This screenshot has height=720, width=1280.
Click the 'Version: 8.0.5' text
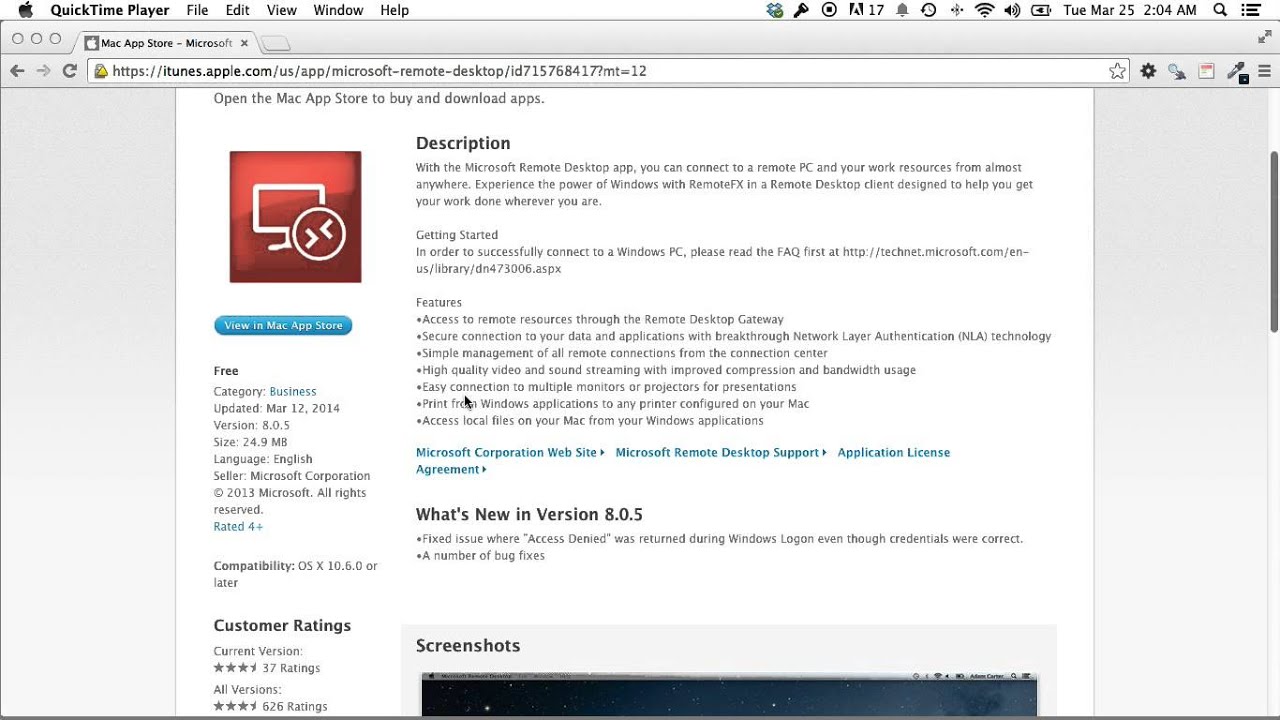coord(251,425)
